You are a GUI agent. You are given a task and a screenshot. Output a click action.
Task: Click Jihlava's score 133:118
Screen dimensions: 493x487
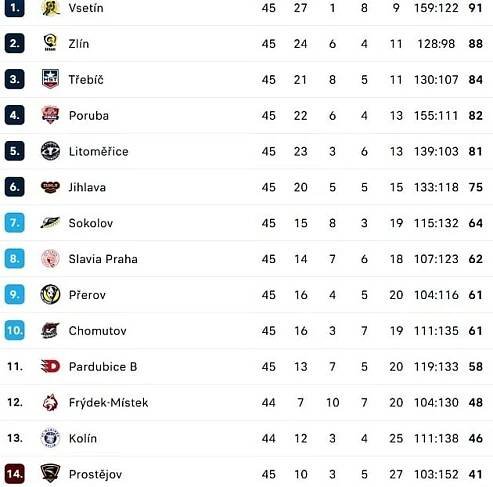[x=436, y=187]
